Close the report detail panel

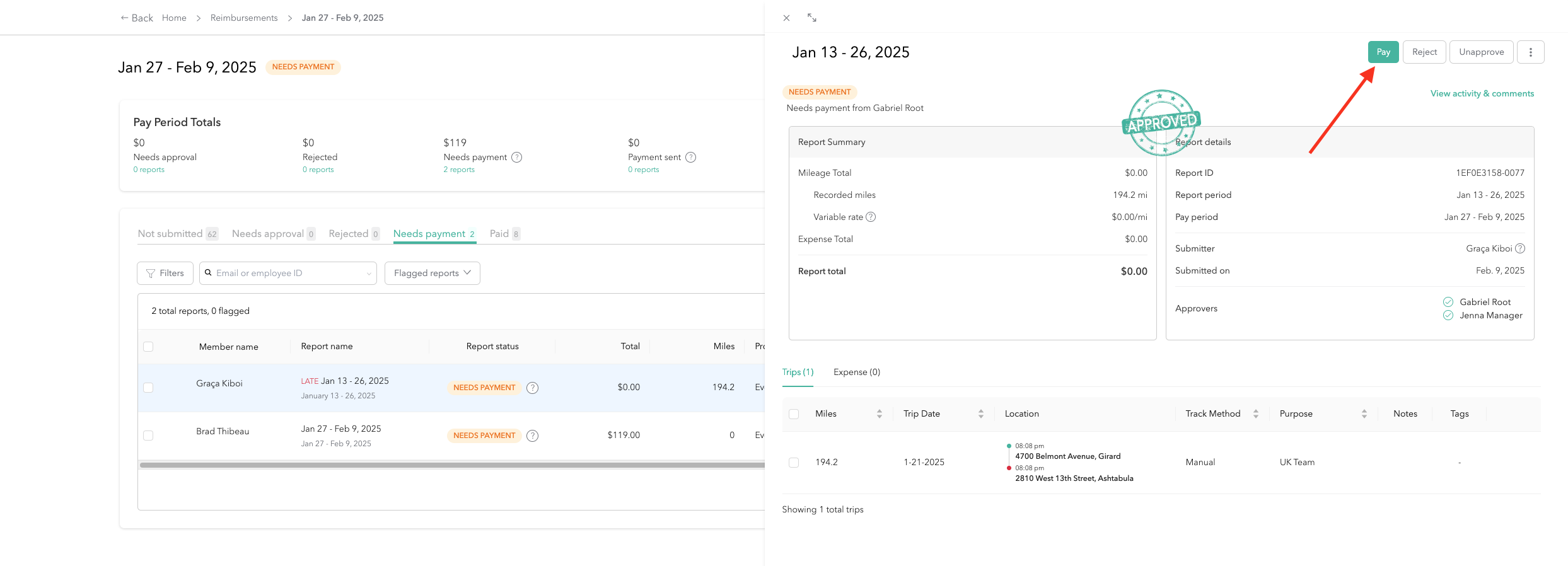click(786, 18)
